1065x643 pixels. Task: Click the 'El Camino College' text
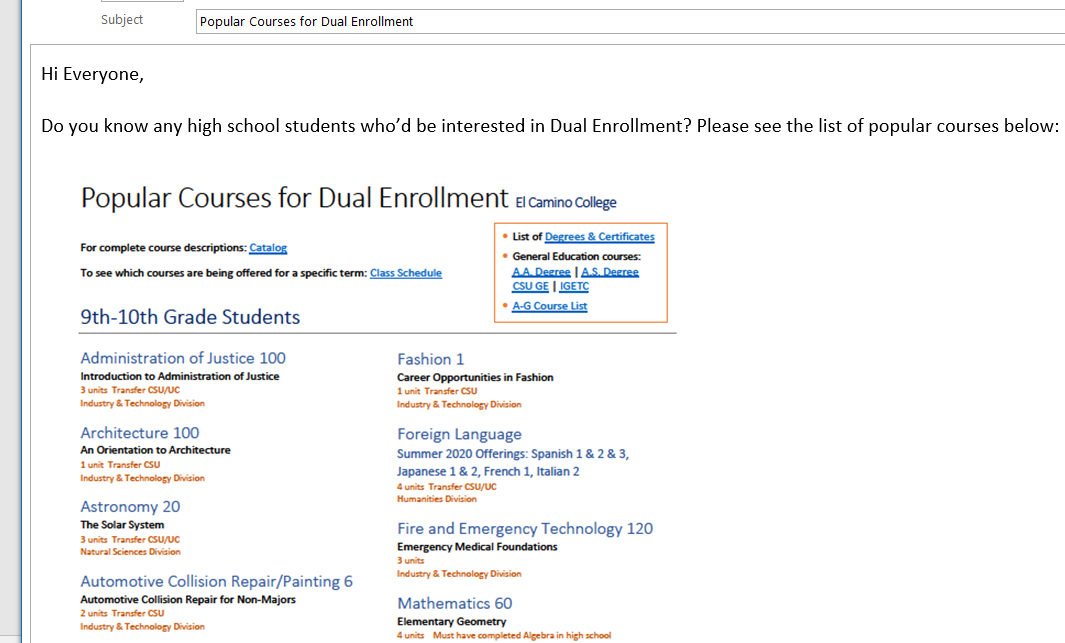point(566,202)
